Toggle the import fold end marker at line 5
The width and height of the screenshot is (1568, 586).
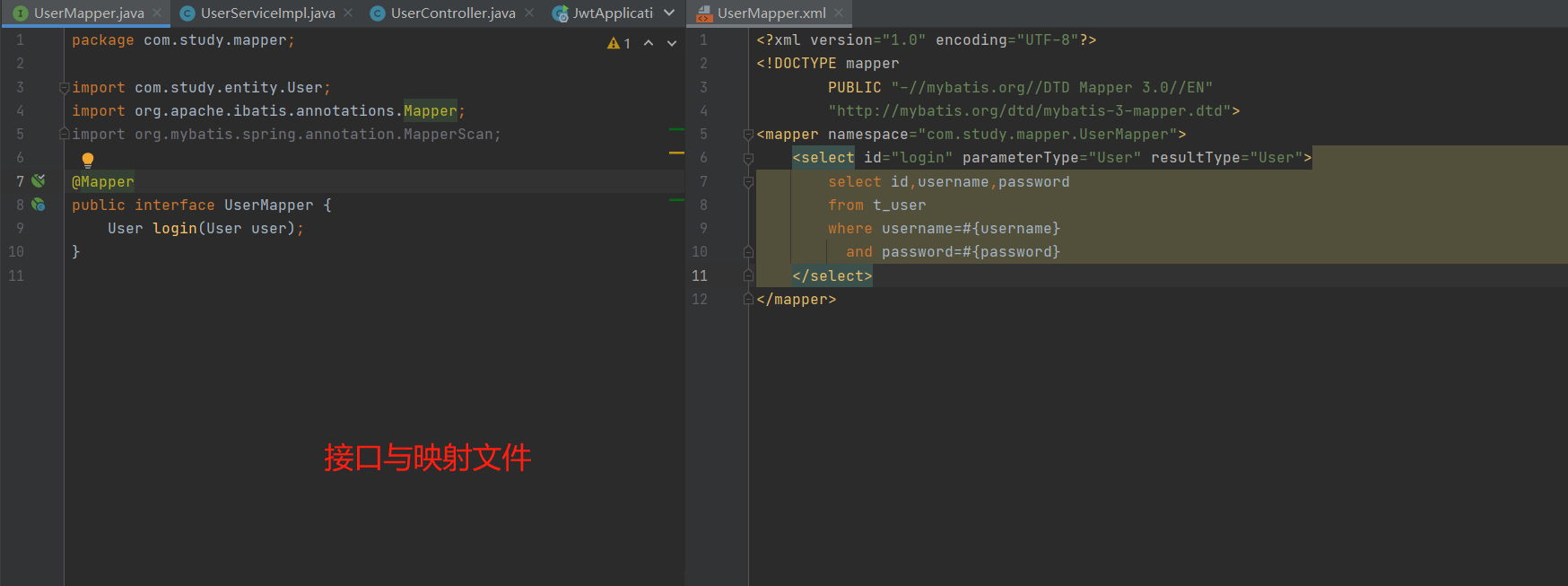[65, 134]
